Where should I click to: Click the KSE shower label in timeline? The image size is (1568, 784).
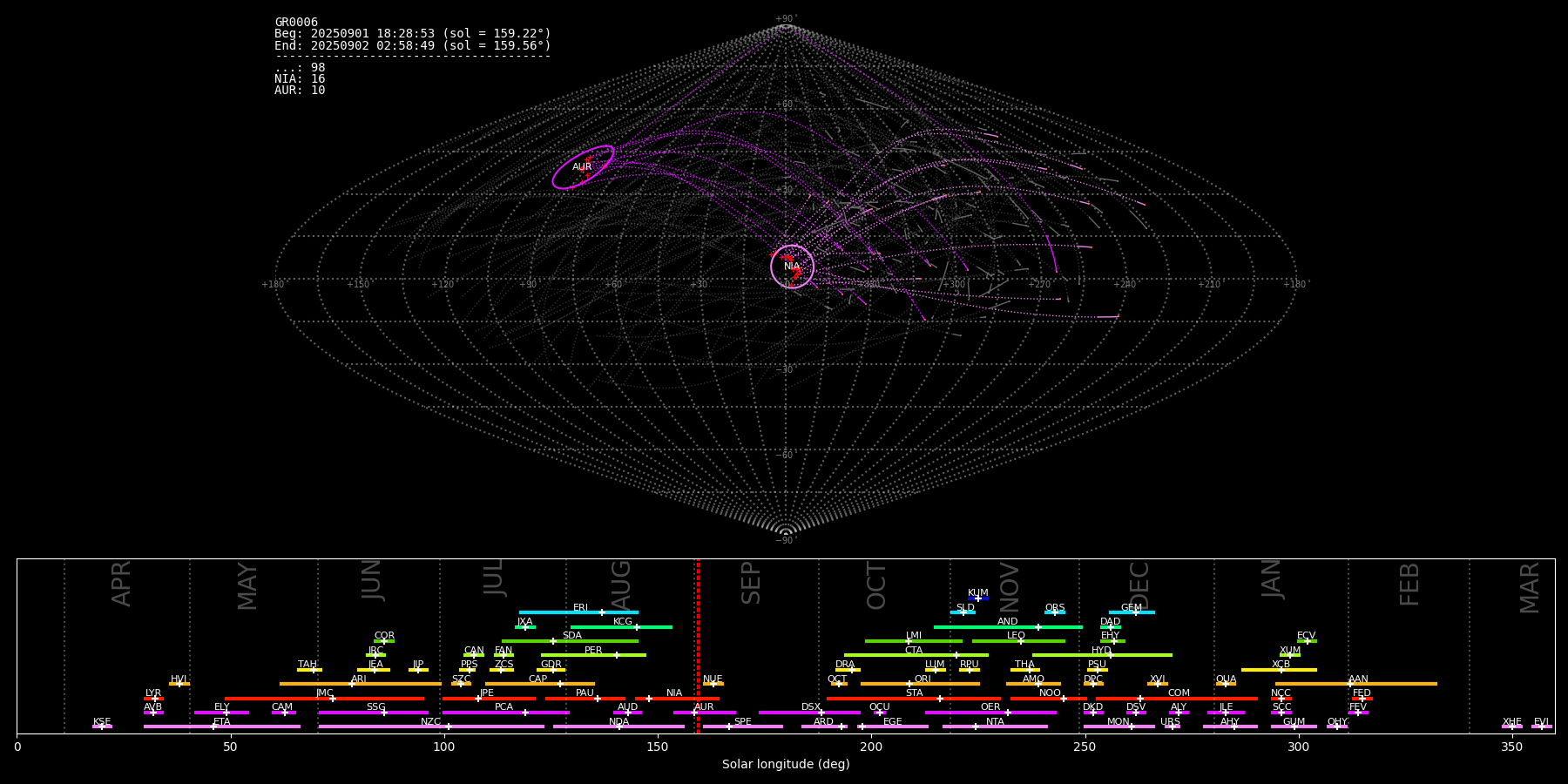tap(102, 722)
